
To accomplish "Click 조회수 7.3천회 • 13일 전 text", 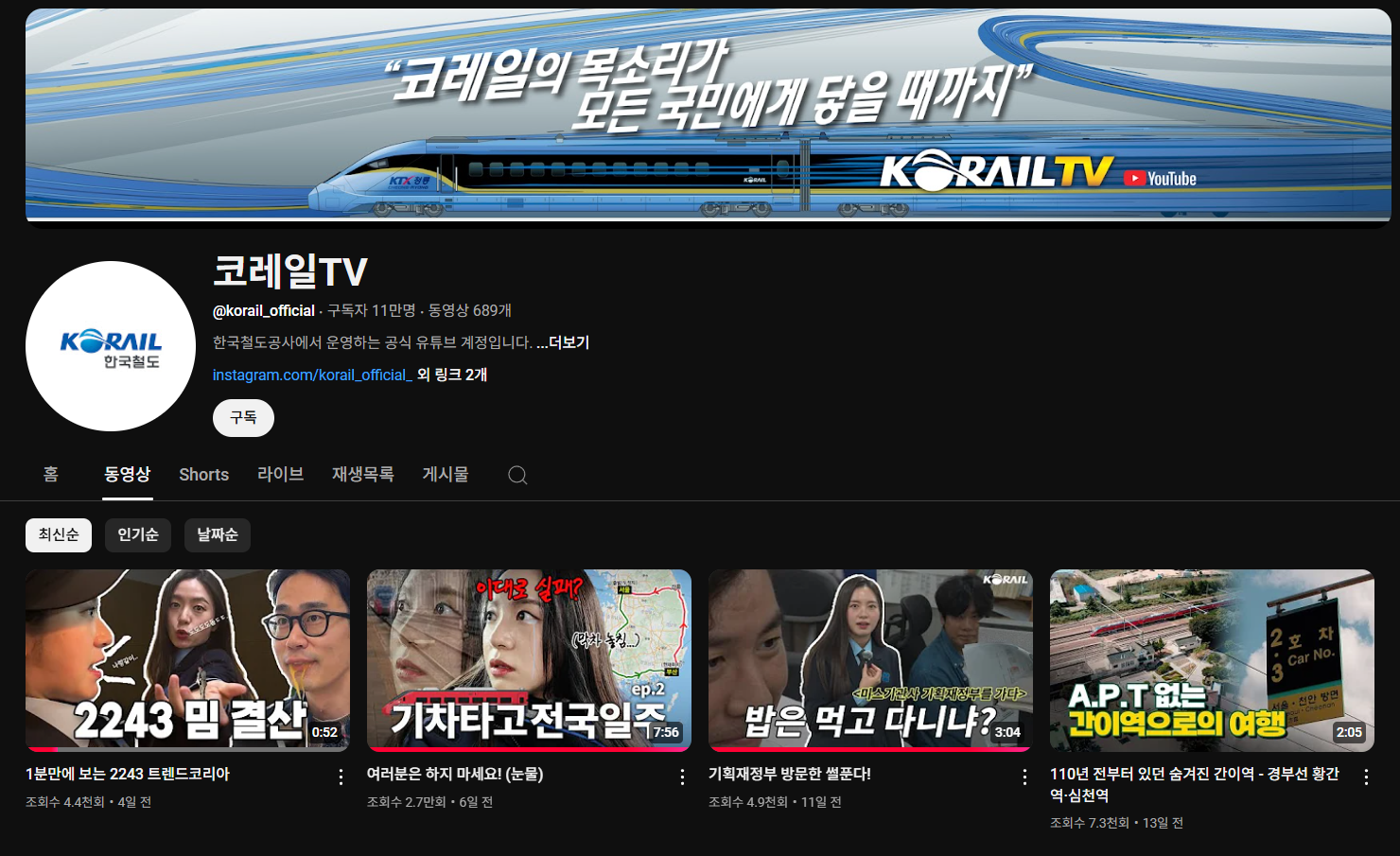I will point(1116,823).
